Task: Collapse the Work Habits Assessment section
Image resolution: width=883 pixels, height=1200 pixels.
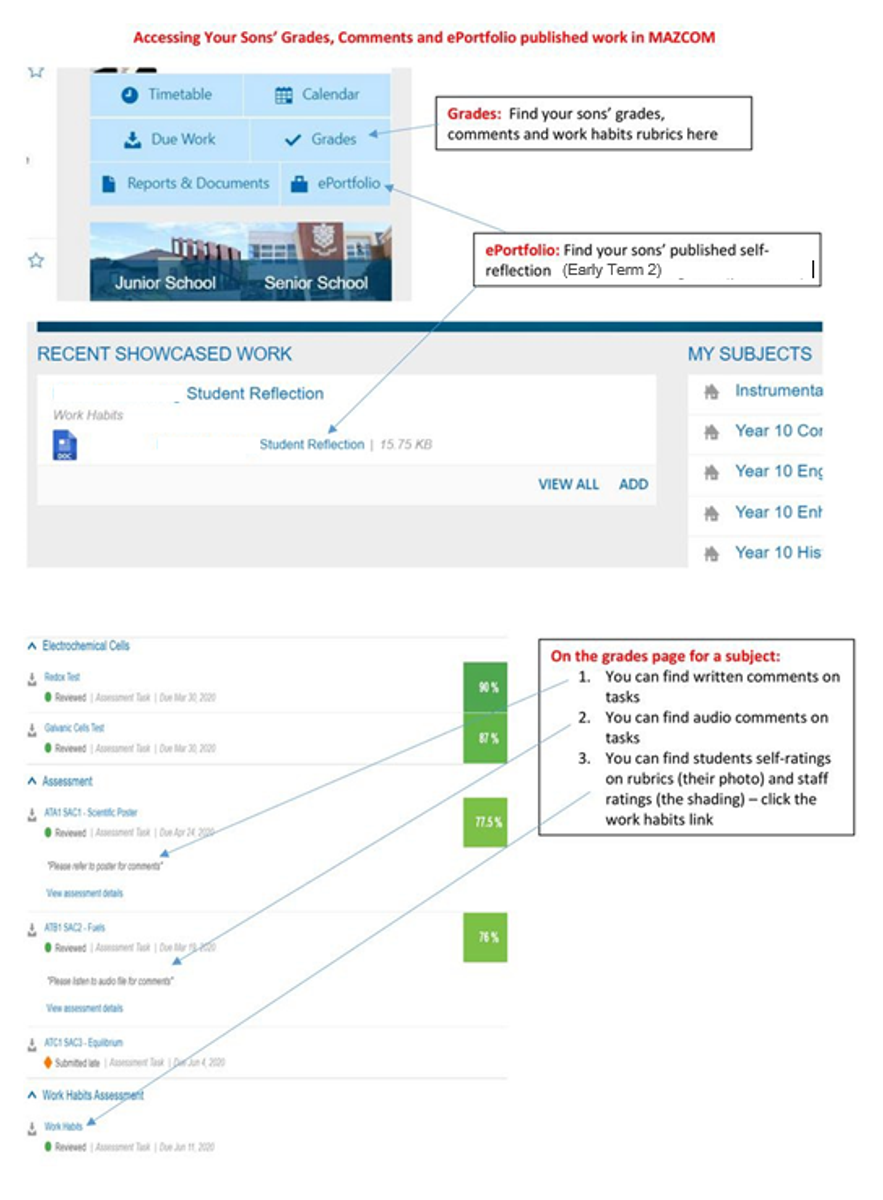Action: [x=32, y=1095]
